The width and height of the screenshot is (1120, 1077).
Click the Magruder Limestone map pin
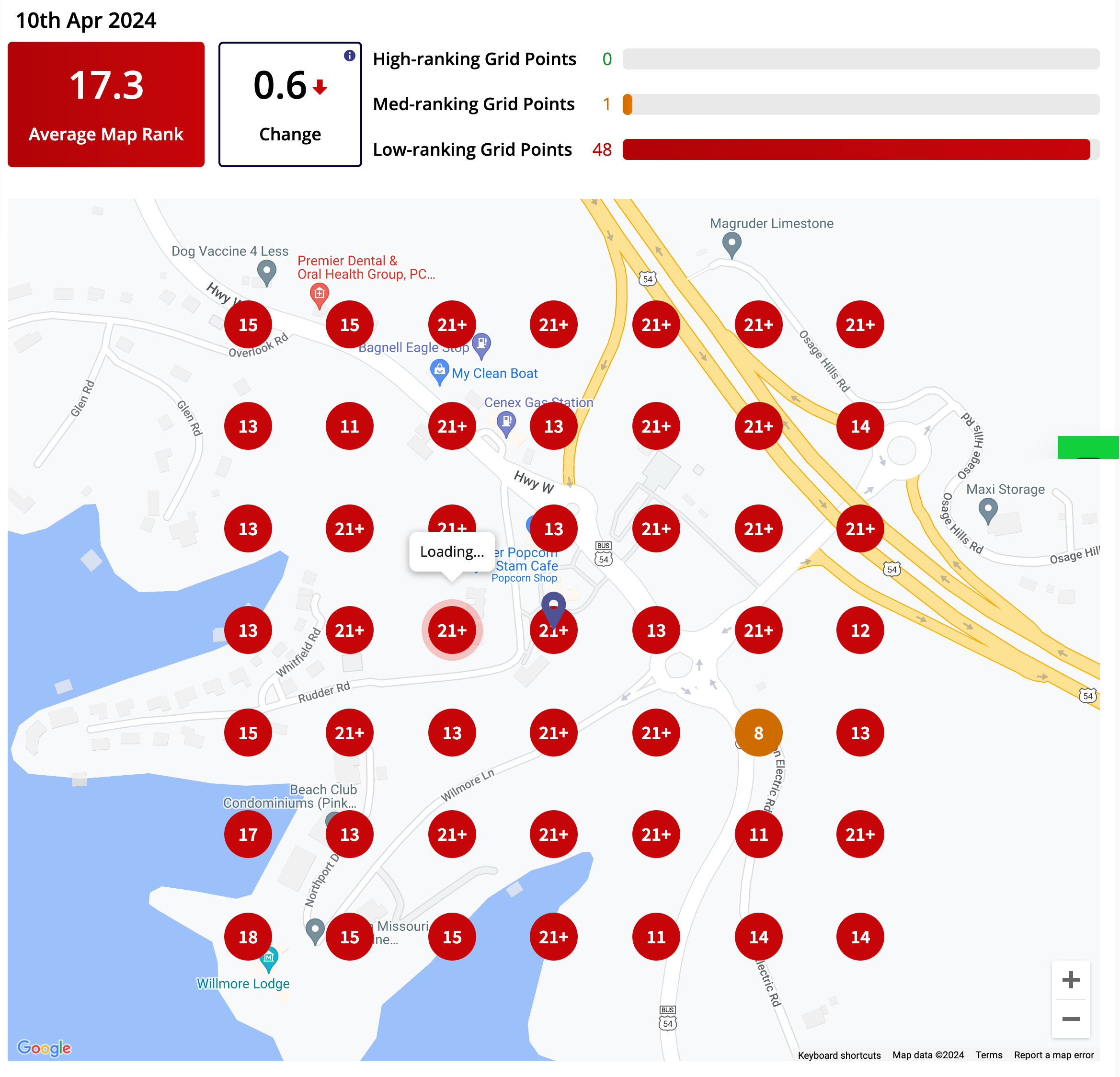pos(731,245)
